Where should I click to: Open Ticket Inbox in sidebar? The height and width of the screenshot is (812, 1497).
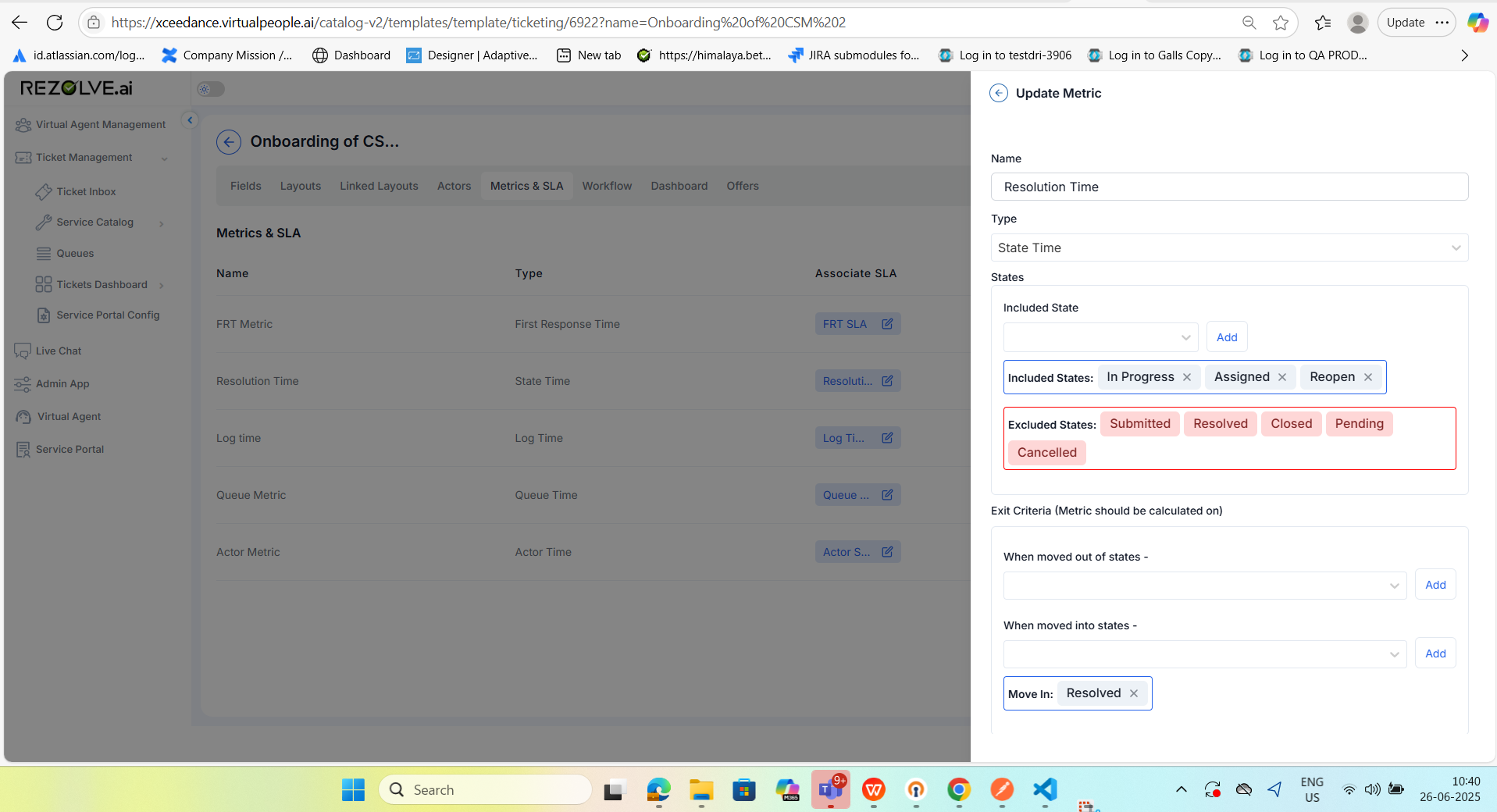tap(77, 191)
